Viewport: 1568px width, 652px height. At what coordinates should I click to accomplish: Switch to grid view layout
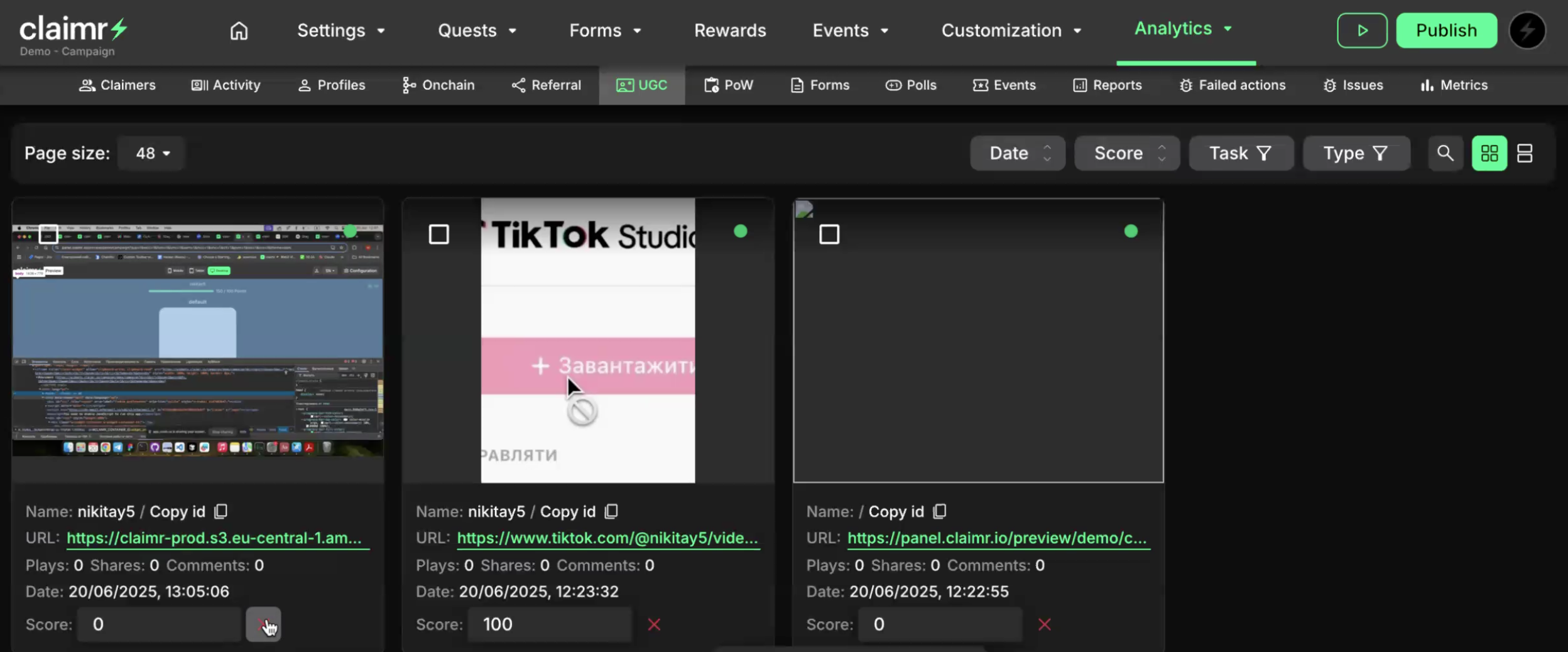coord(1489,153)
